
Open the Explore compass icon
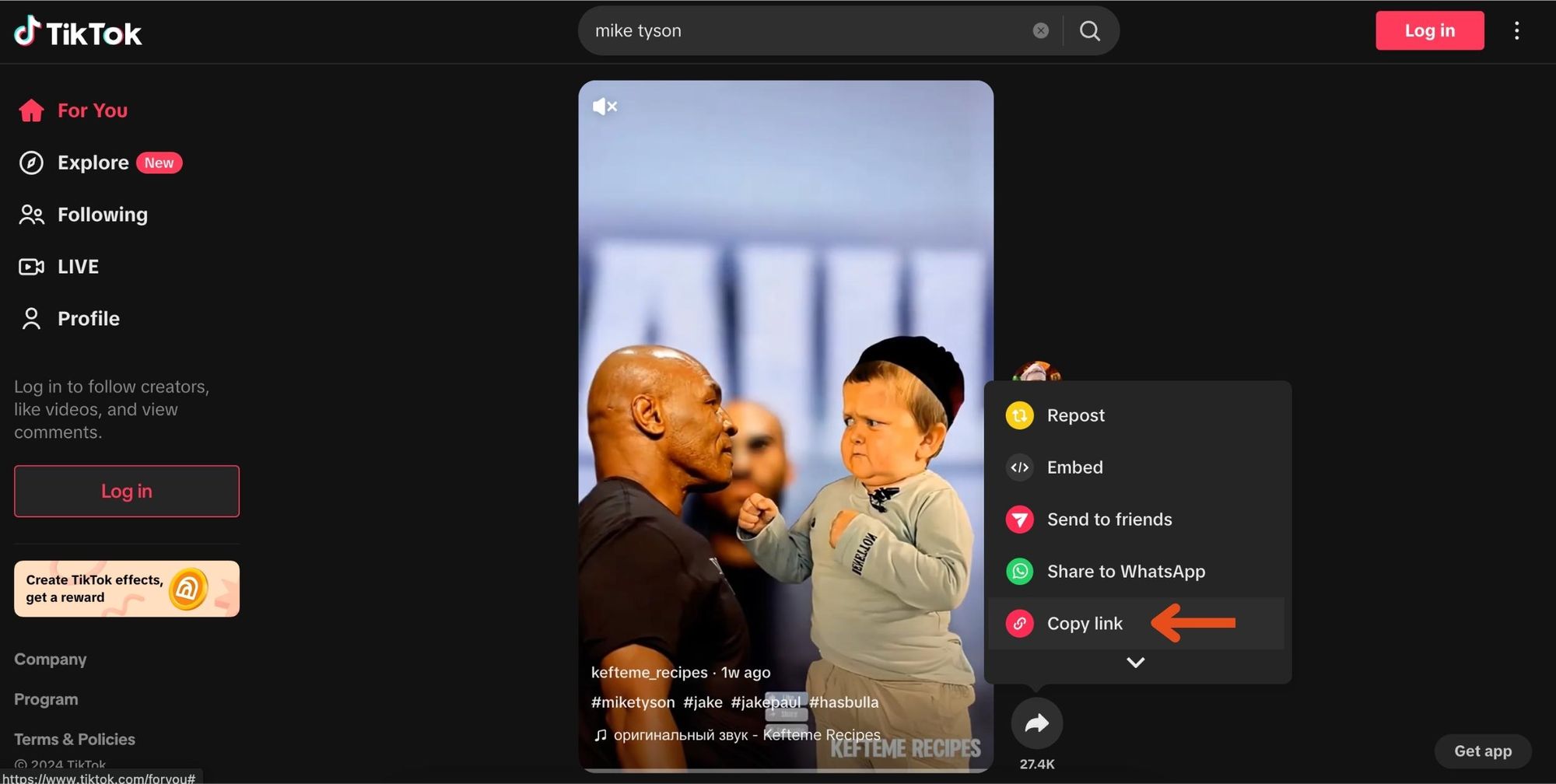tap(31, 163)
